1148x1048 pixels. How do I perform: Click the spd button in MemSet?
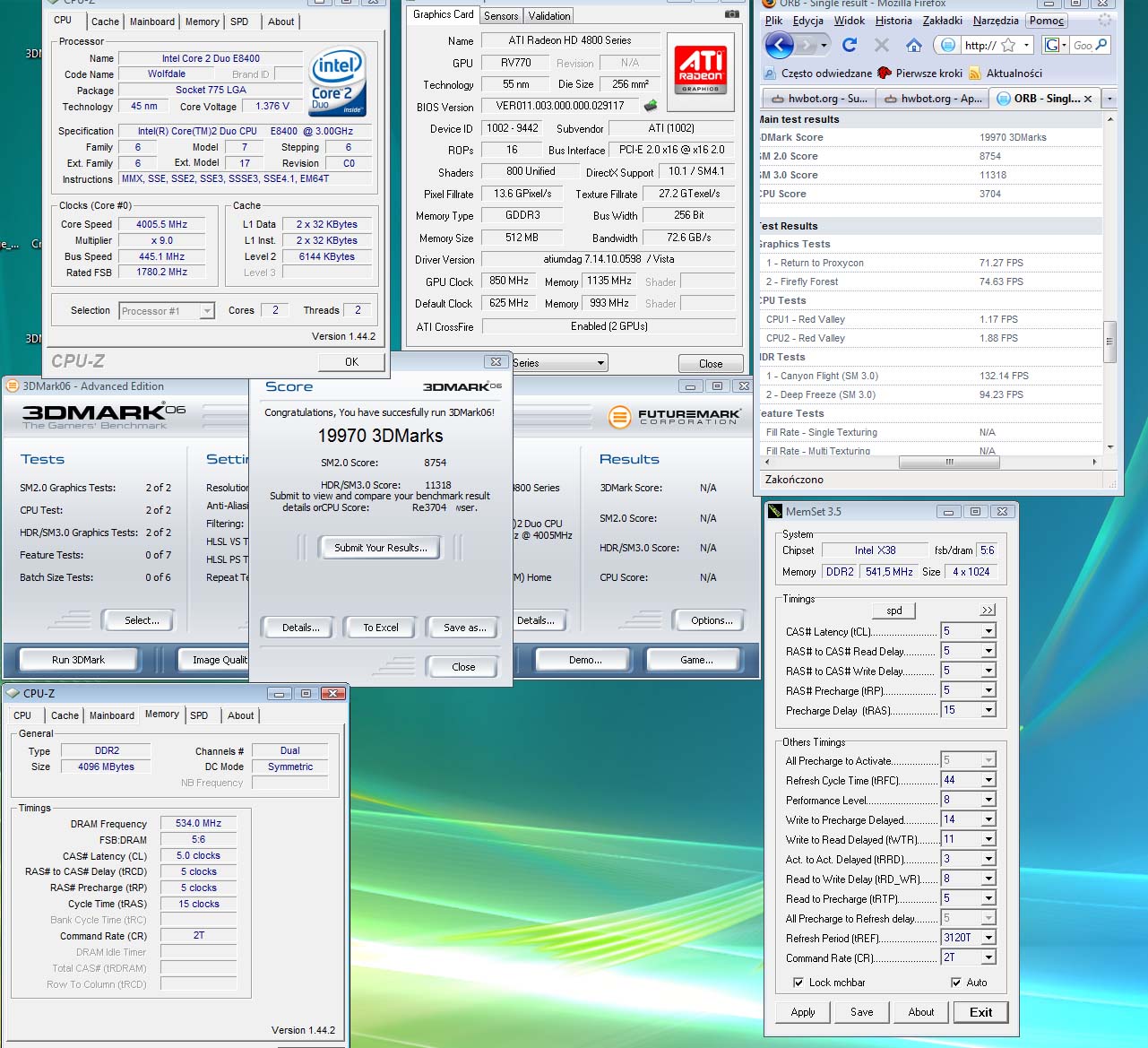point(894,611)
